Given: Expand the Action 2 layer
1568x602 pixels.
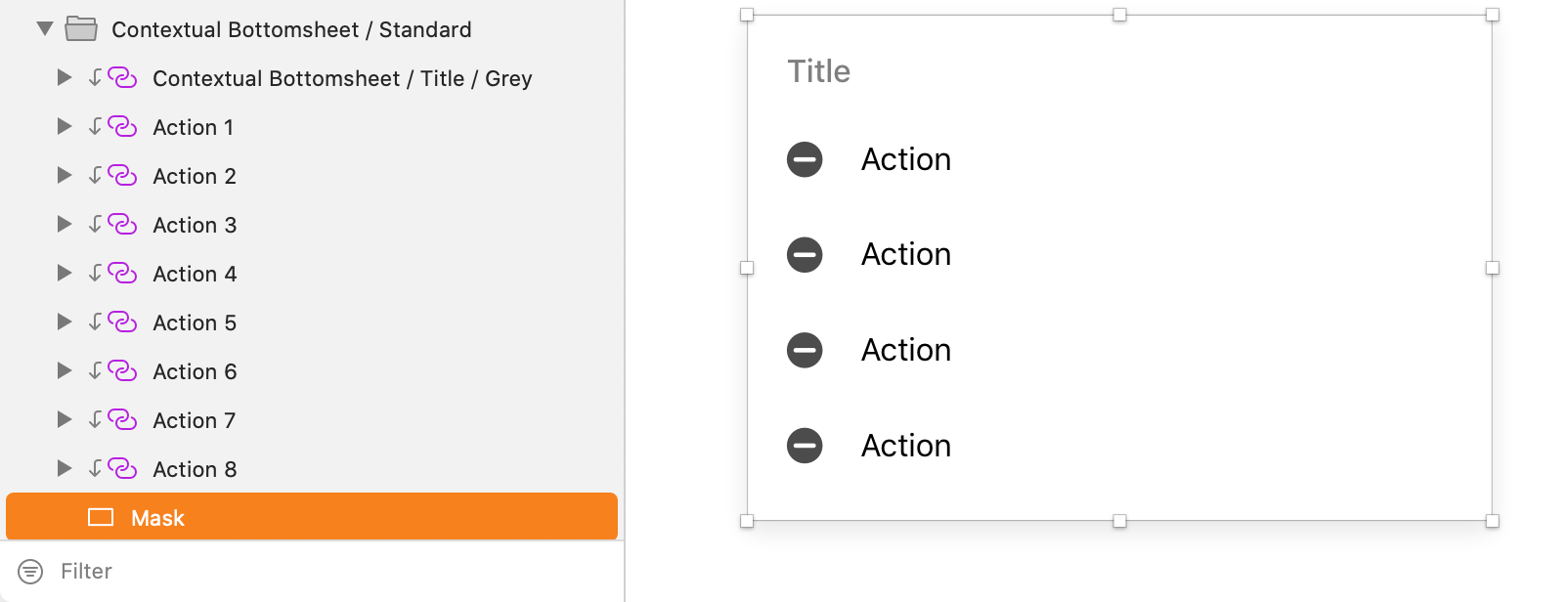Looking at the screenshot, I should coord(65,176).
